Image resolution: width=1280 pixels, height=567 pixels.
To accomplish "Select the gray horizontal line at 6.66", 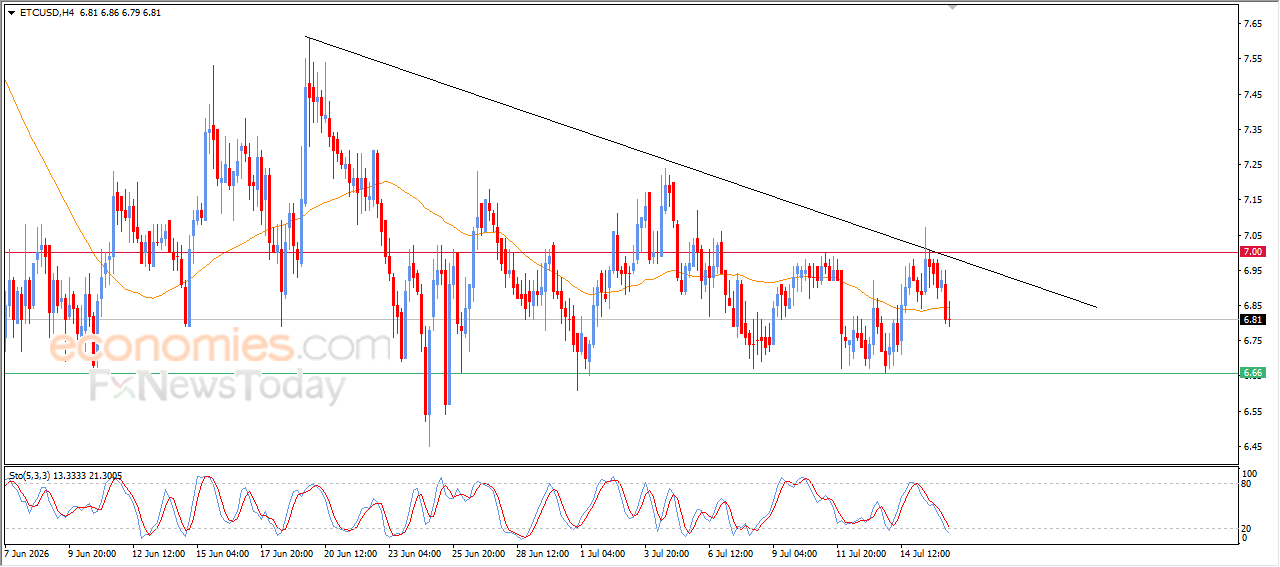I will point(620,373).
